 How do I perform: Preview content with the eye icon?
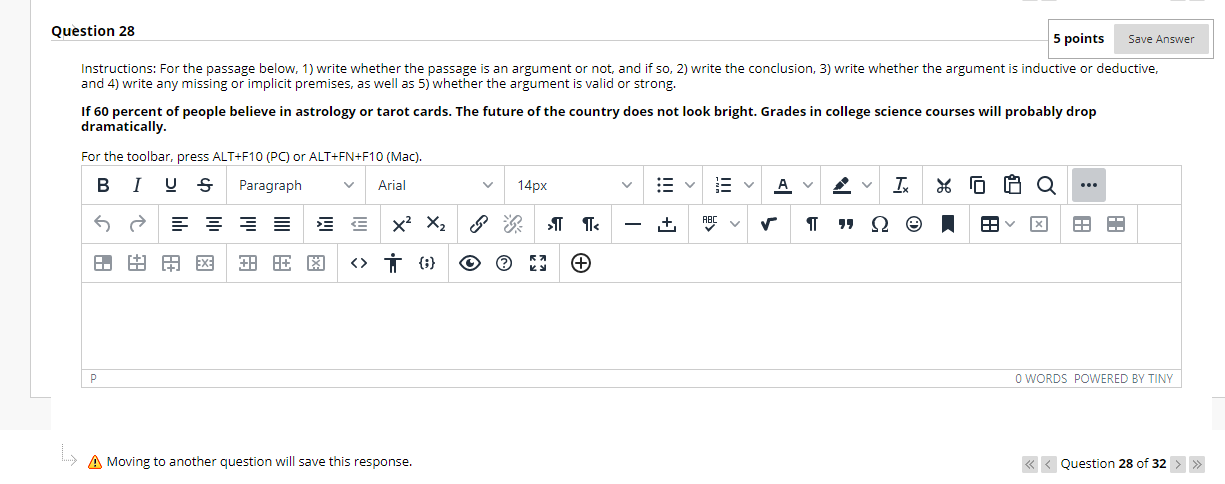pyautogui.click(x=470, y=263)
